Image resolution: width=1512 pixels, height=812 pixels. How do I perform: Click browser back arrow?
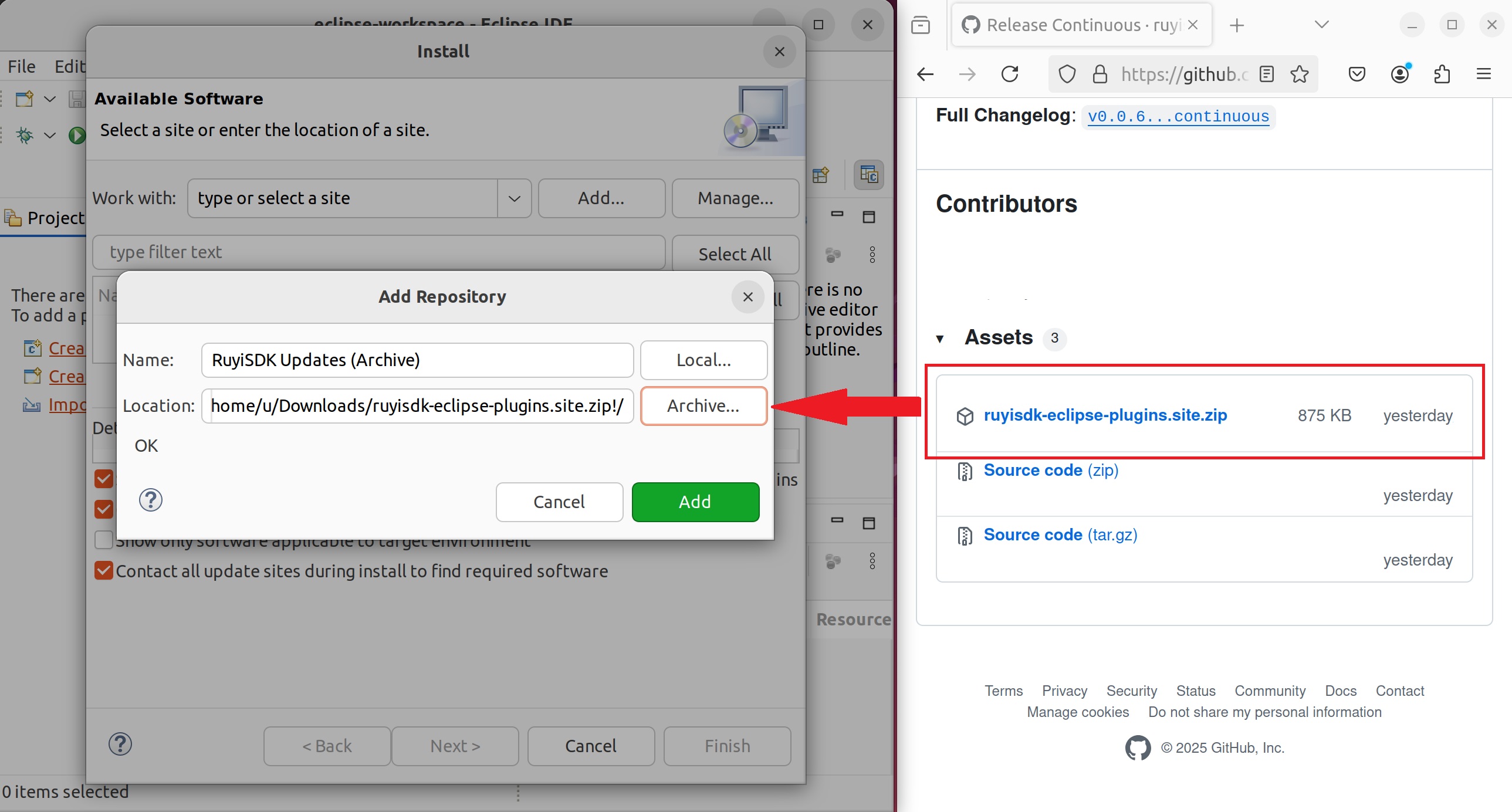pos(926,74)
